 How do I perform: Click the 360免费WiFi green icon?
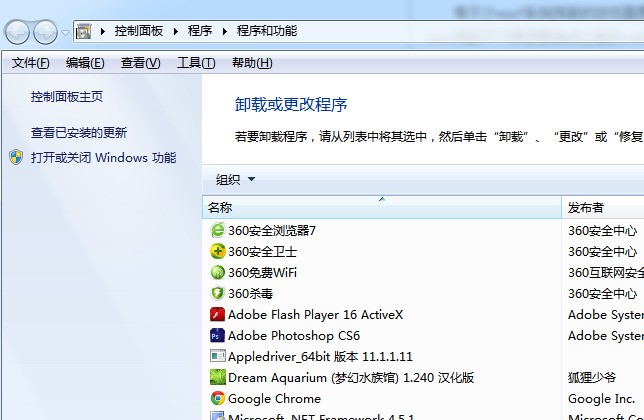coord(217,272)
